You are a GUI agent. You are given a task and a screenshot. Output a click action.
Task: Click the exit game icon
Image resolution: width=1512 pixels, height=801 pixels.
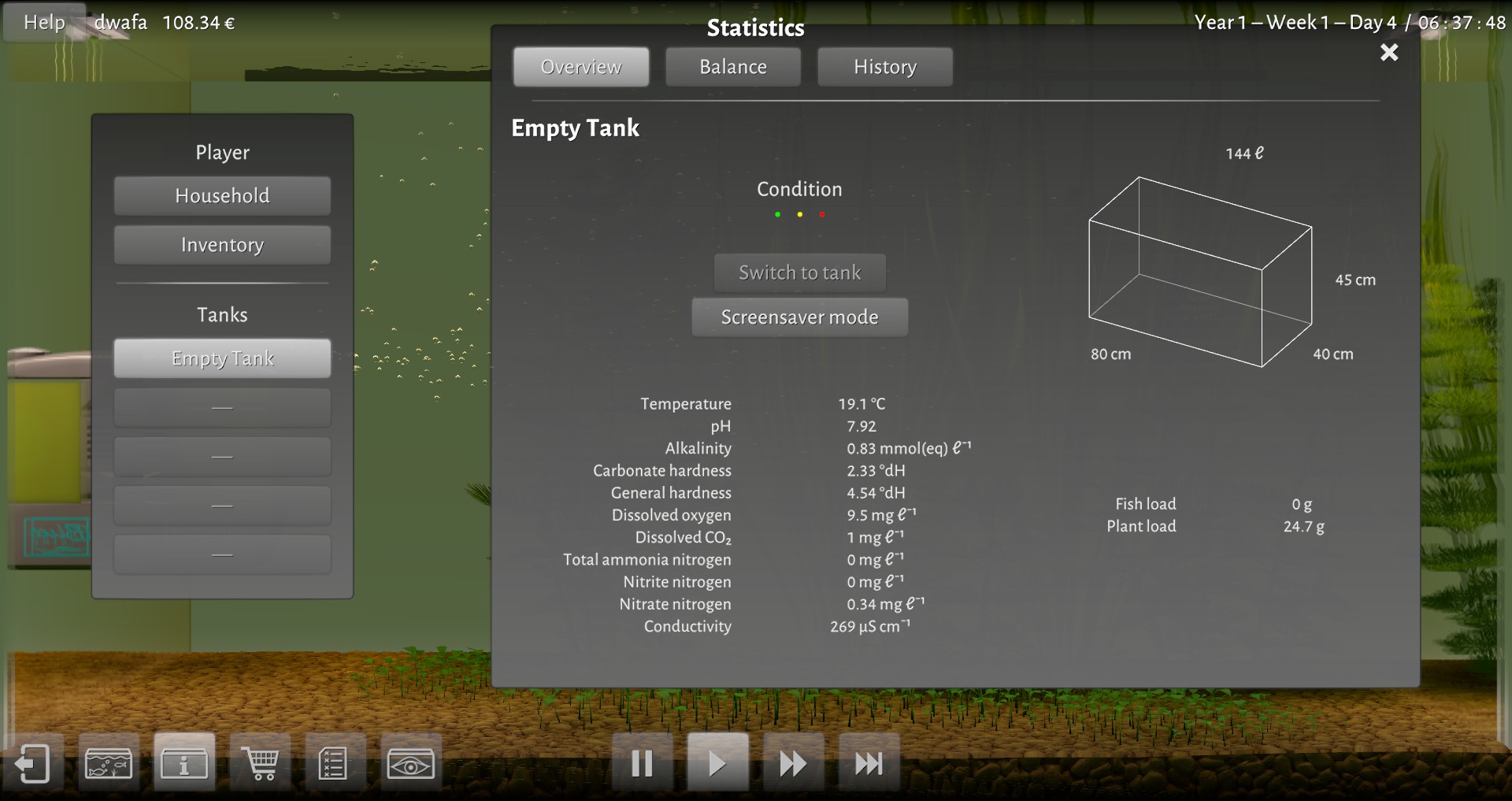[32, 763]
